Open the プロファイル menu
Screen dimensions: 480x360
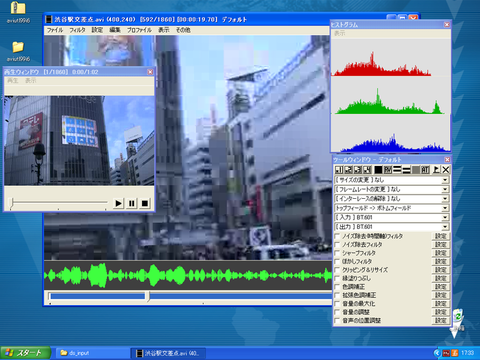click(139, 30)
